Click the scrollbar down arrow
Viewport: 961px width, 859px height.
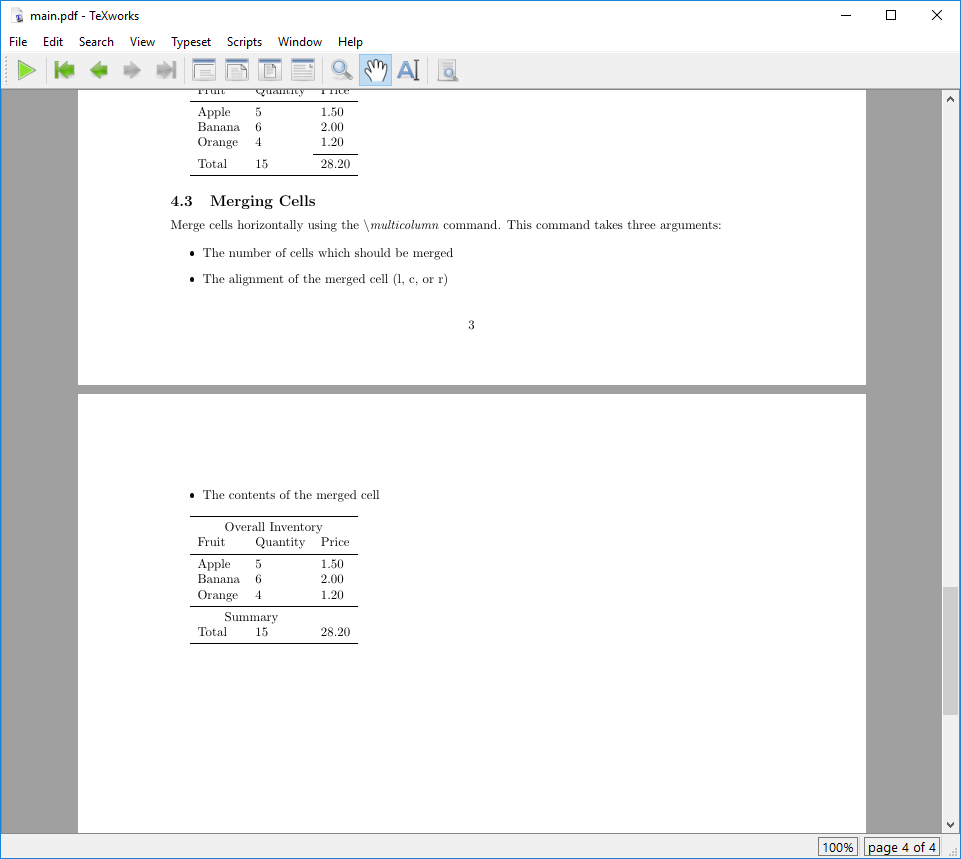(950, 826)
